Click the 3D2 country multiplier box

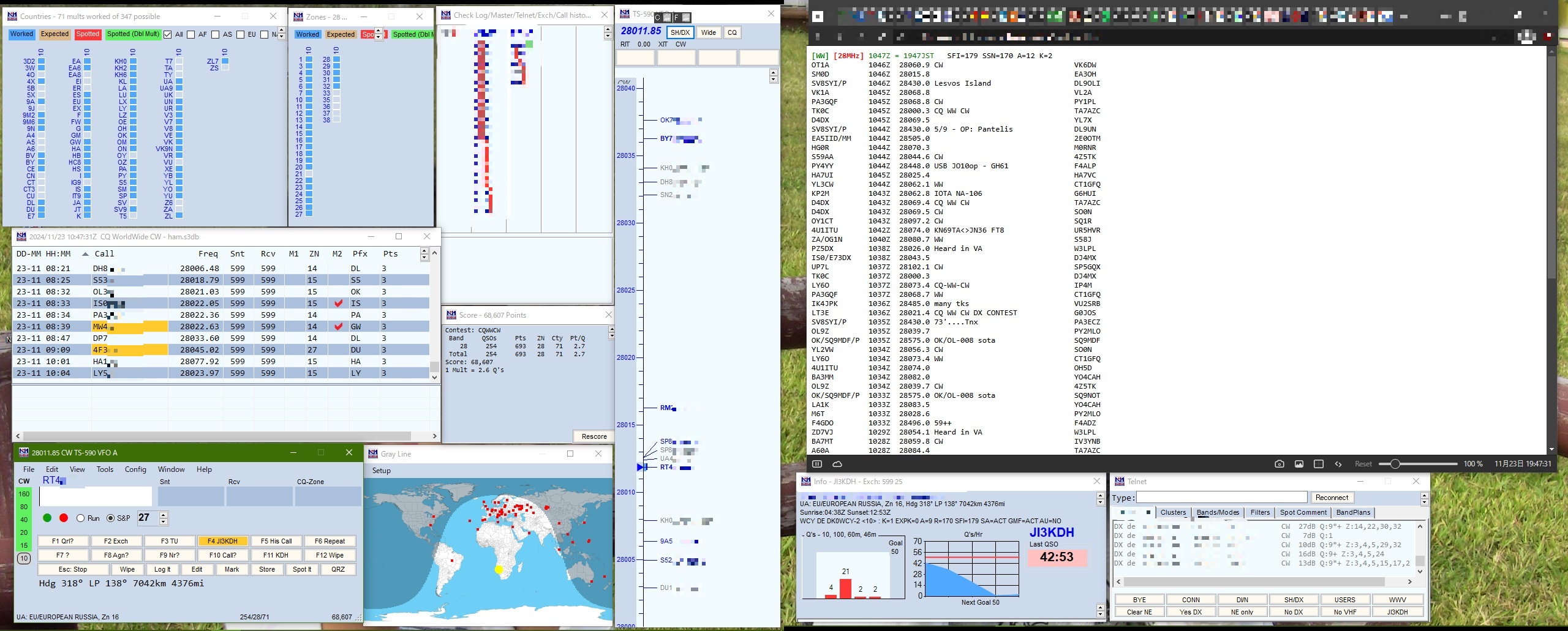coord(42,61)
